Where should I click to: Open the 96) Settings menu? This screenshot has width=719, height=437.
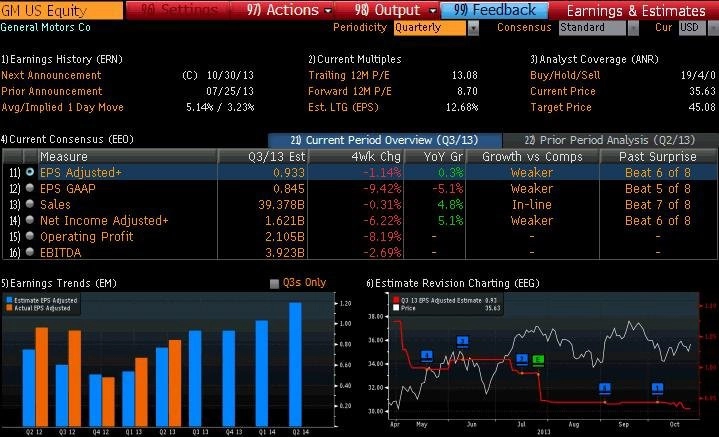[179, 10]
